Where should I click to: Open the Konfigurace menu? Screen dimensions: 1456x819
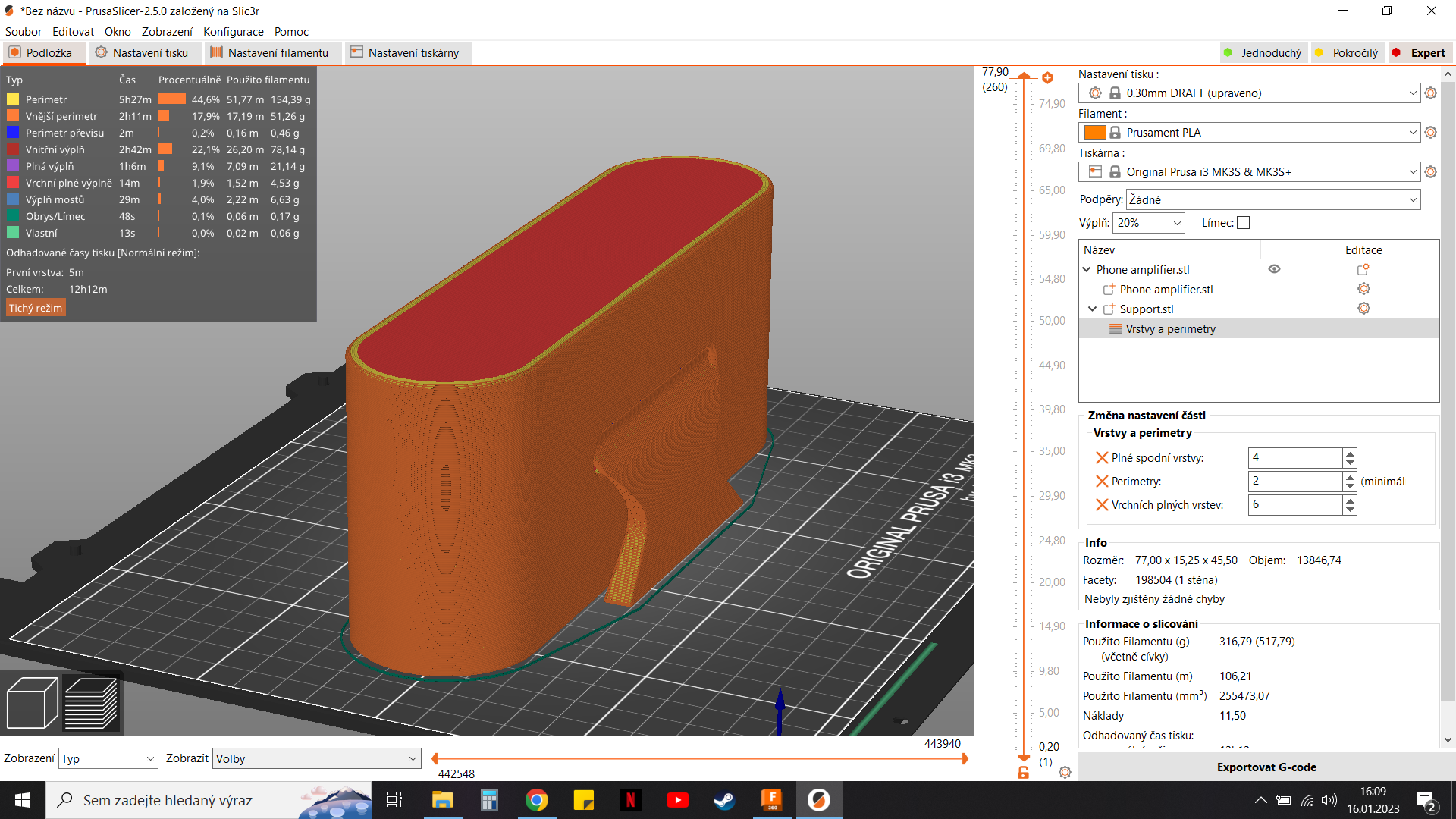coord(234,32)
